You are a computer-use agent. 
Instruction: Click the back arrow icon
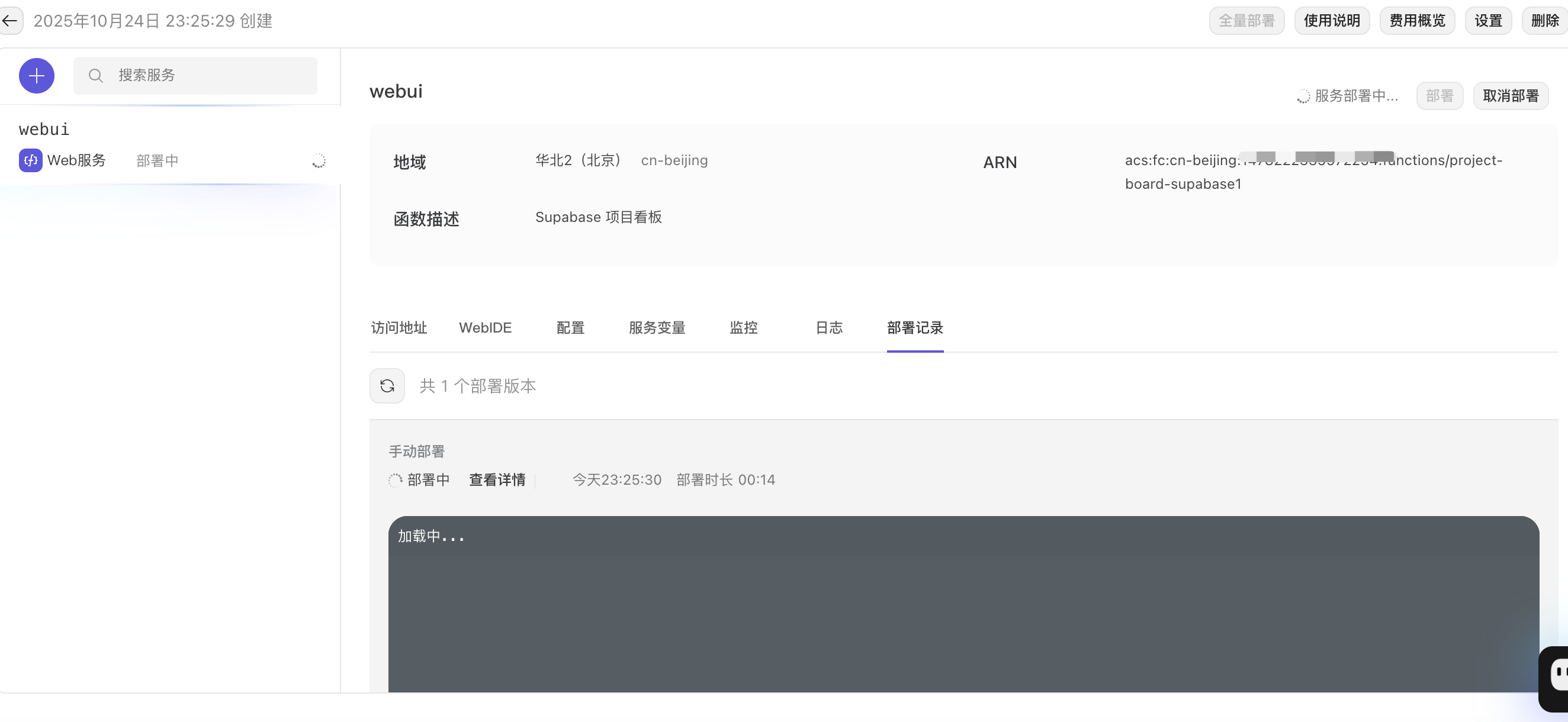point(9,21)
